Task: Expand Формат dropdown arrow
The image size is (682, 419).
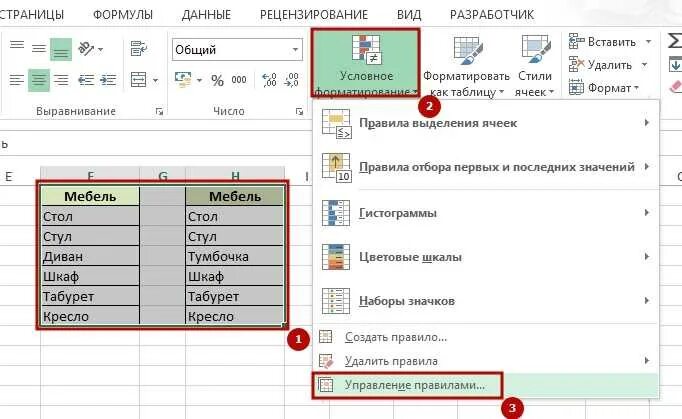Action: click(x=636, y=88)
